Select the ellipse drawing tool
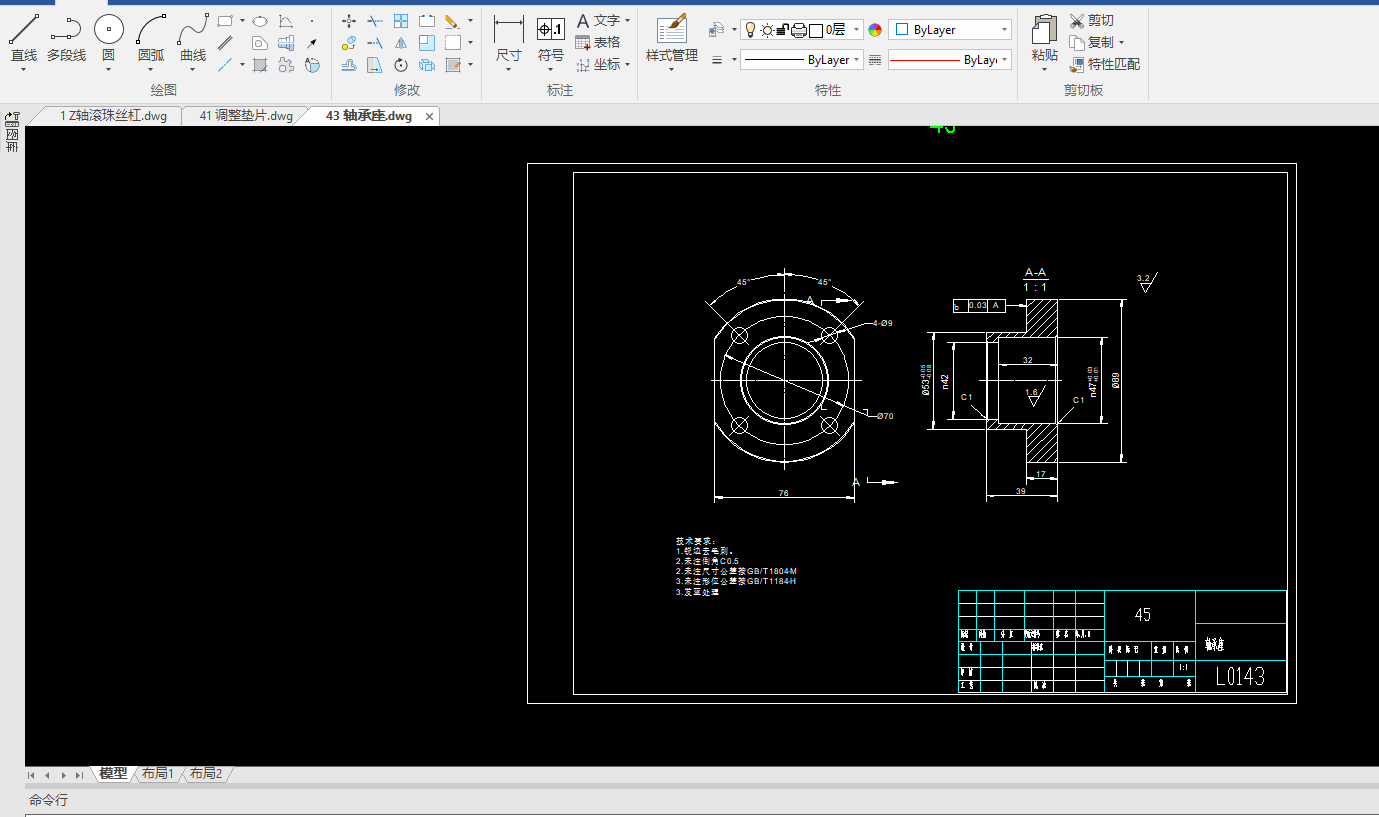 [259, 20]
